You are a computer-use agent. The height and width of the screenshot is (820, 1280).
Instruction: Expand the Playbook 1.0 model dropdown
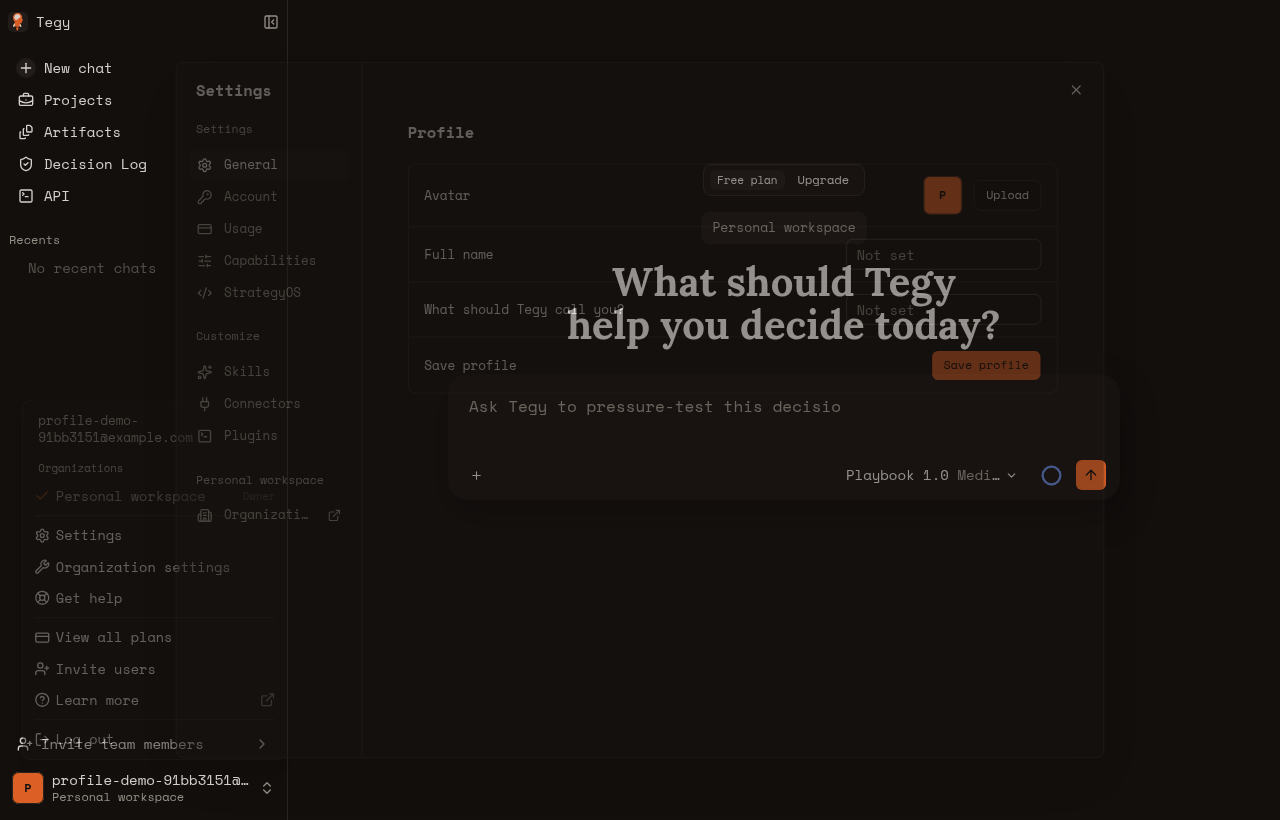931,475
